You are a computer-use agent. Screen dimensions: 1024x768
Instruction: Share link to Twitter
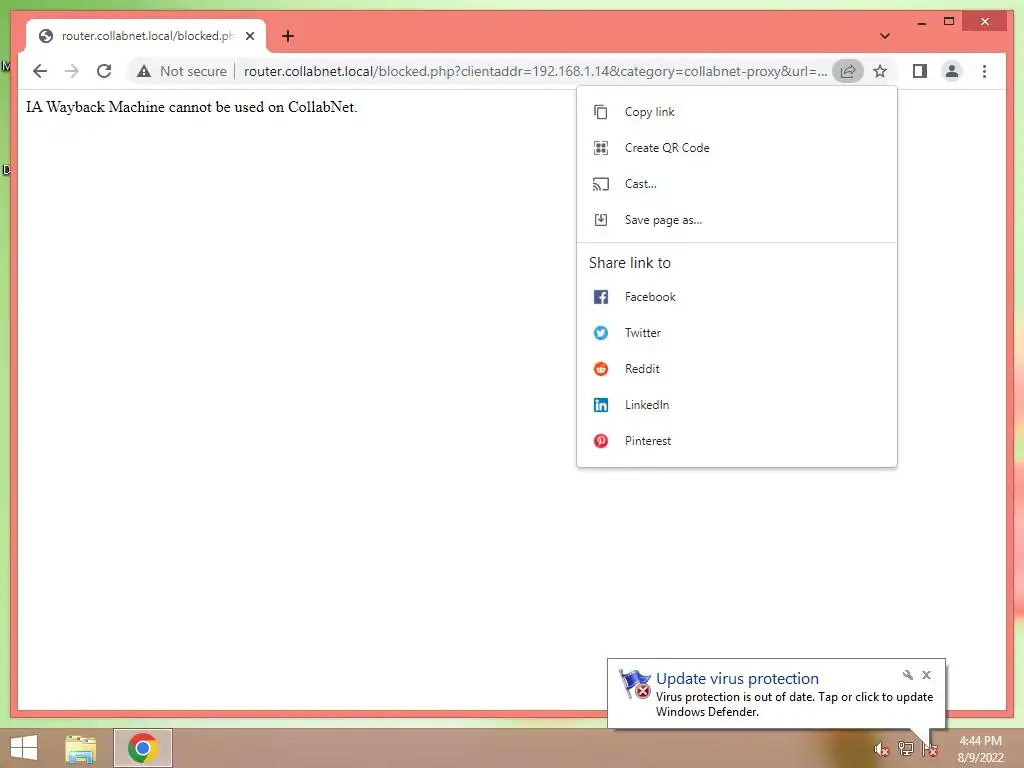point(737,332)
